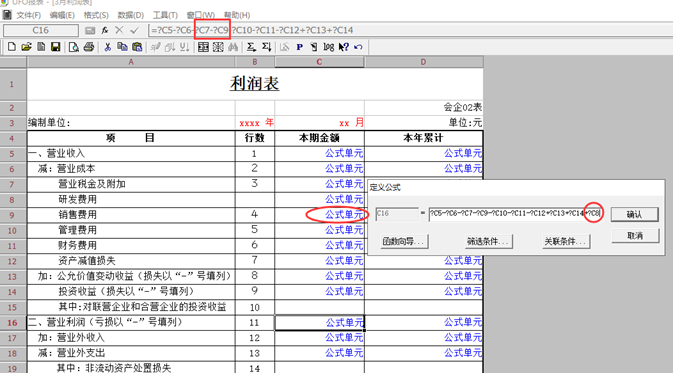
Task: Open a file with the folder icon
Action: [x=26, y=47]
